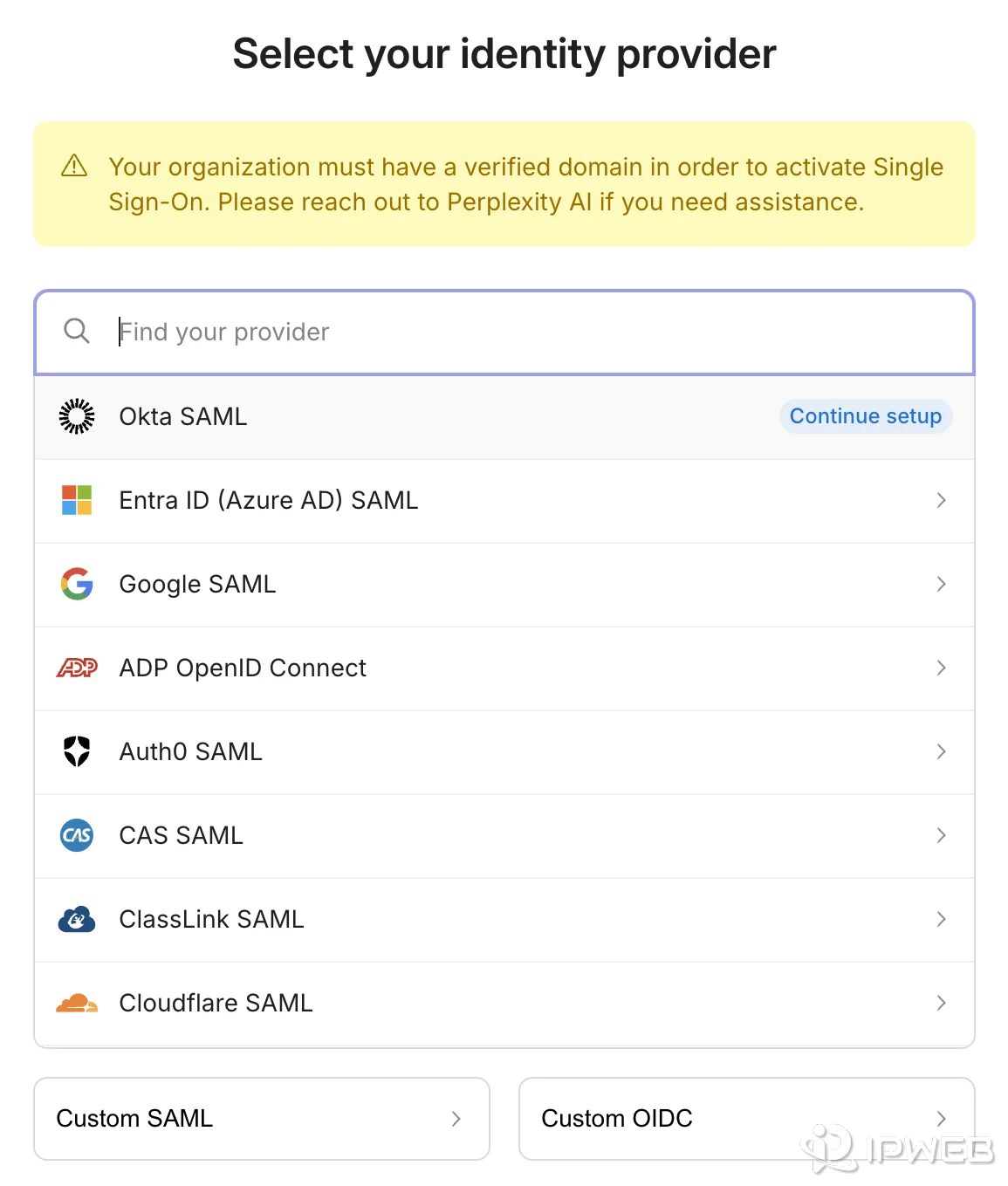Open the chevron on Google SAML row
Screen dimensions: 1008x1186
point(941,584)
